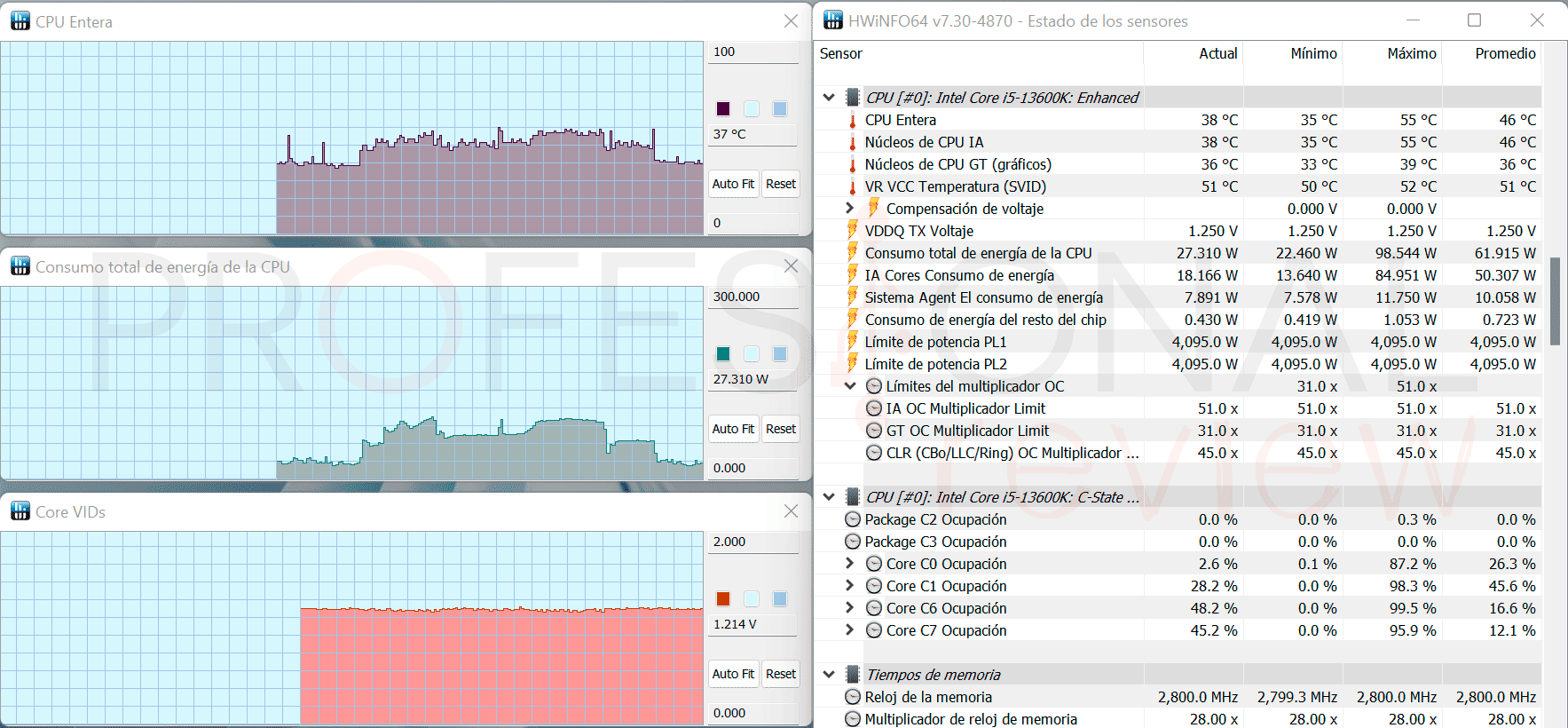The image size is (1568, 728).
Task: Click clock icon of Package C2 Ocupación
Action: [x=853, y=519]
